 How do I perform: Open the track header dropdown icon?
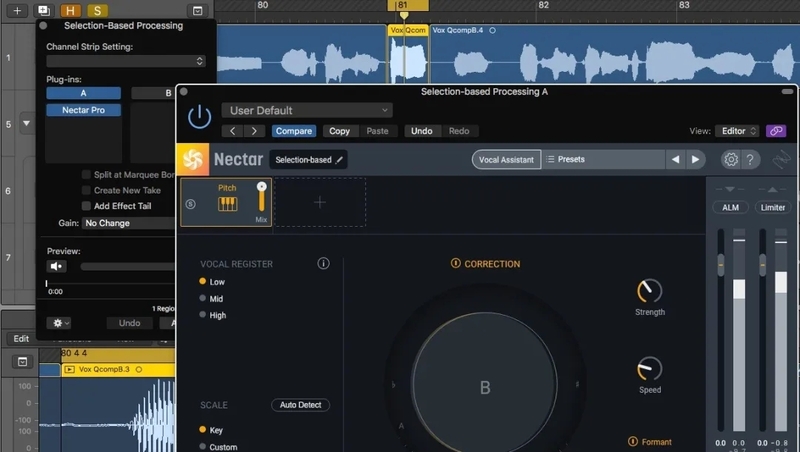[197, 10]
